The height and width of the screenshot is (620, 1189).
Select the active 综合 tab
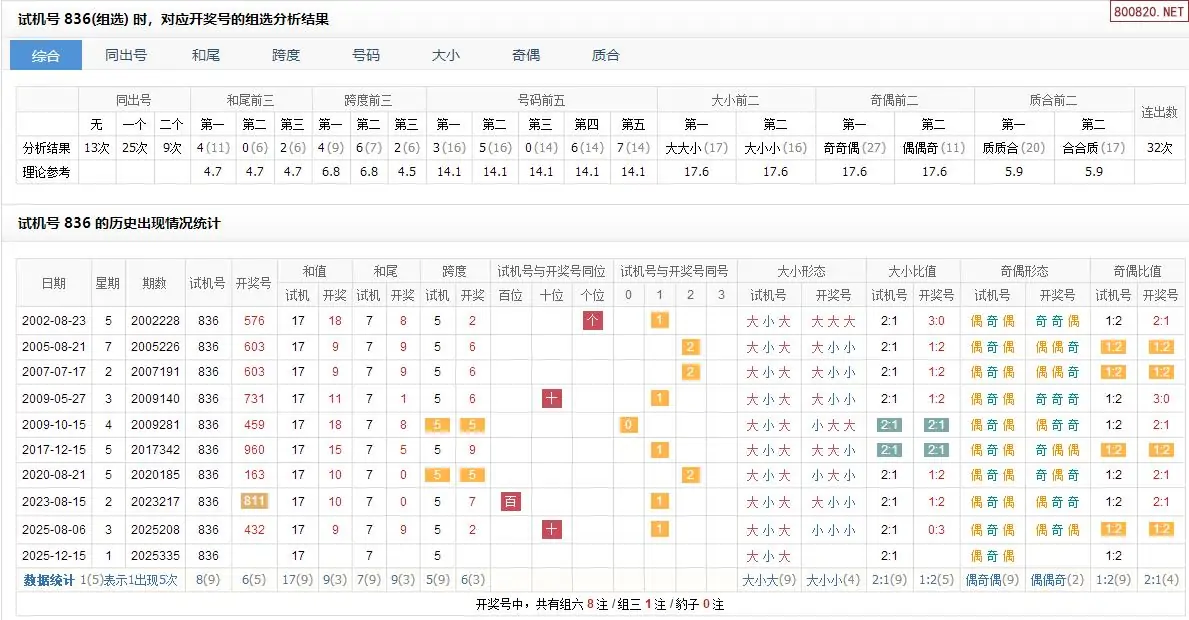click(46, 55)
